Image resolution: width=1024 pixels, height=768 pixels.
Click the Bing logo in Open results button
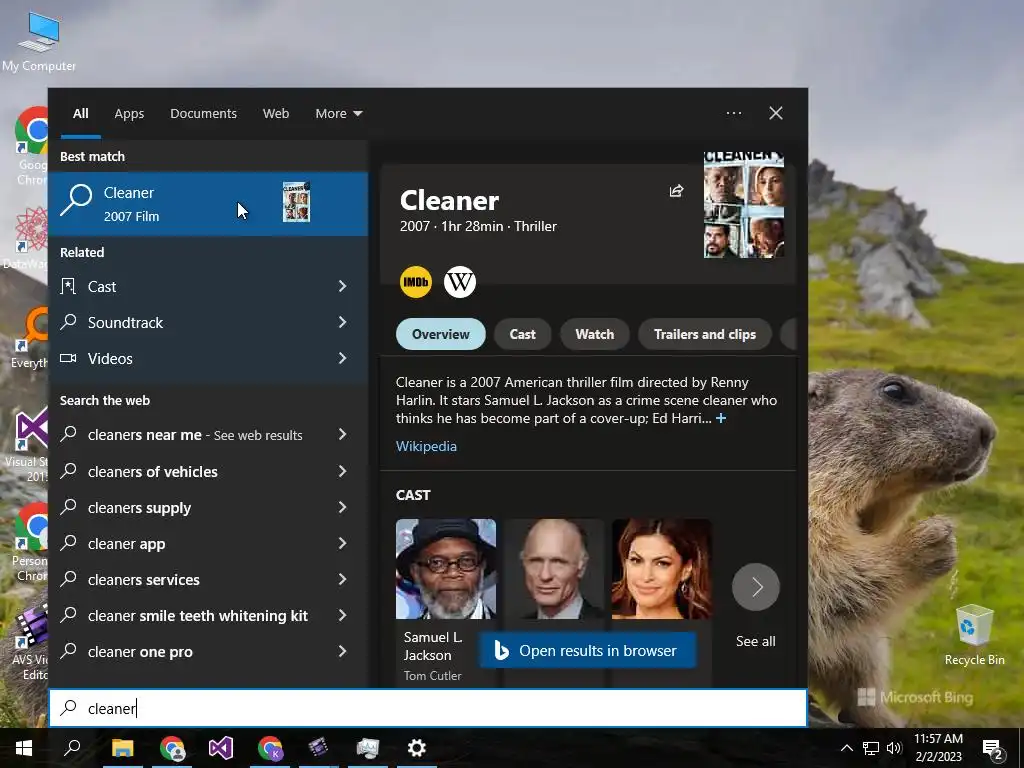pos(501,650)
